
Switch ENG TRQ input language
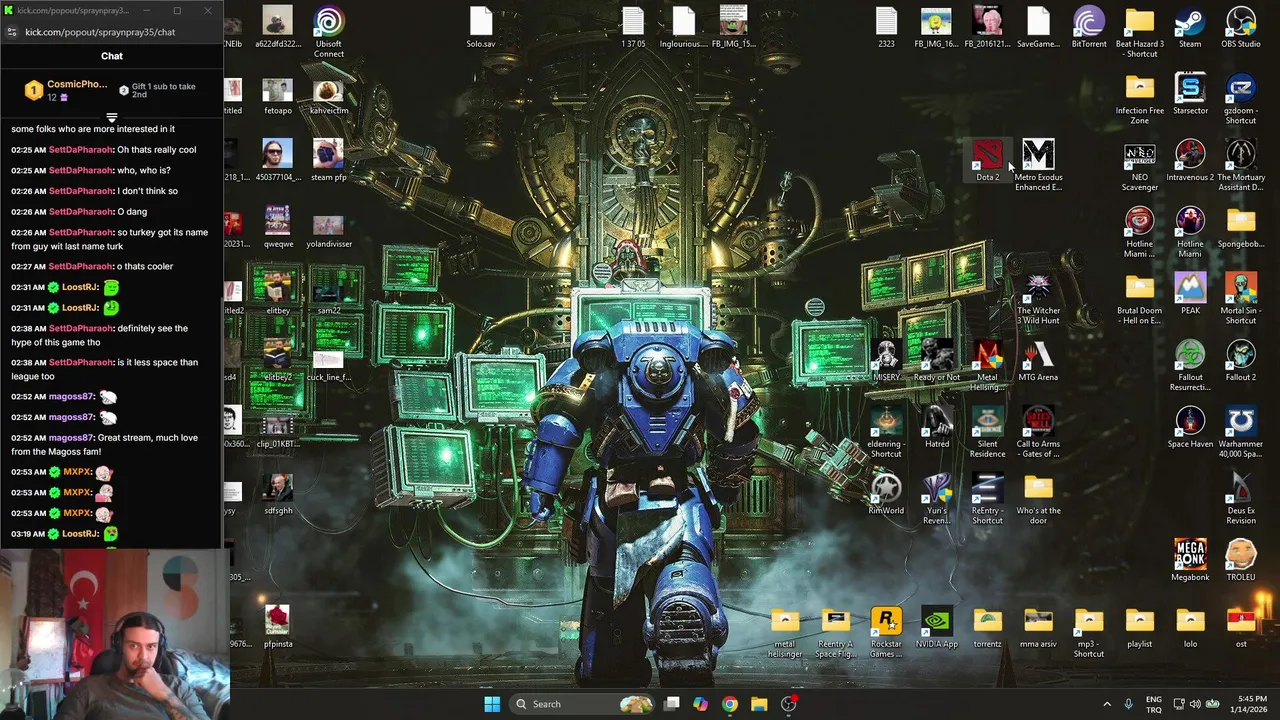click(x=1154, y=704)
